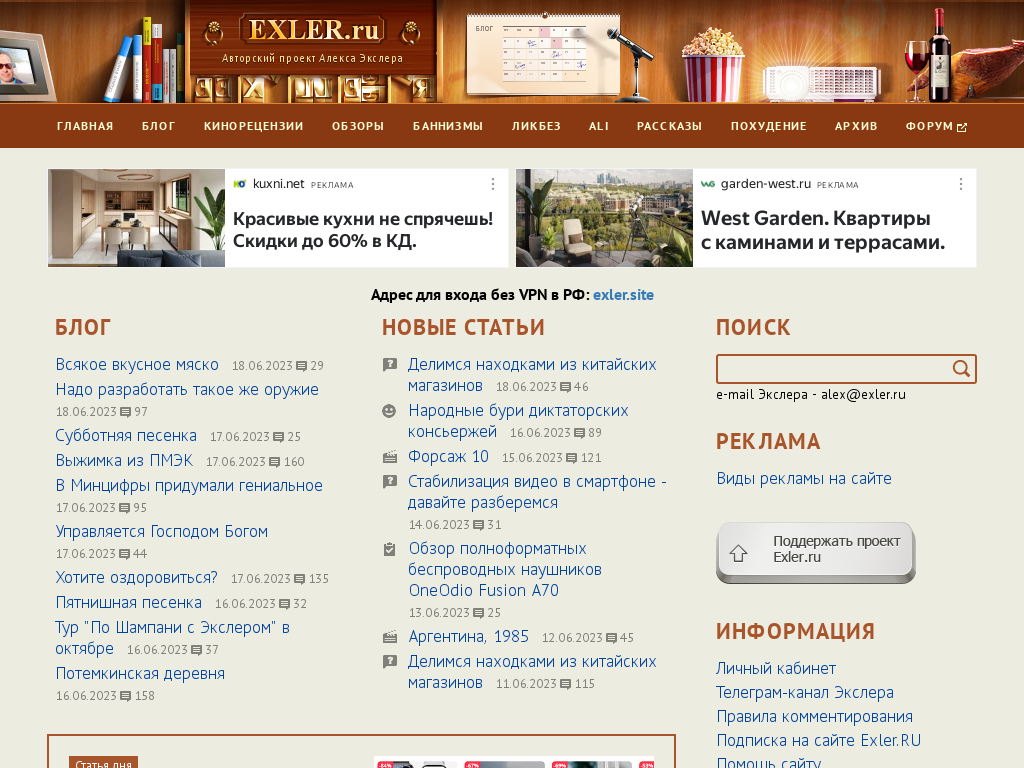
Task: Click comments icon for Всякое вкусное мяско
Action: click(x=301, y=366)
